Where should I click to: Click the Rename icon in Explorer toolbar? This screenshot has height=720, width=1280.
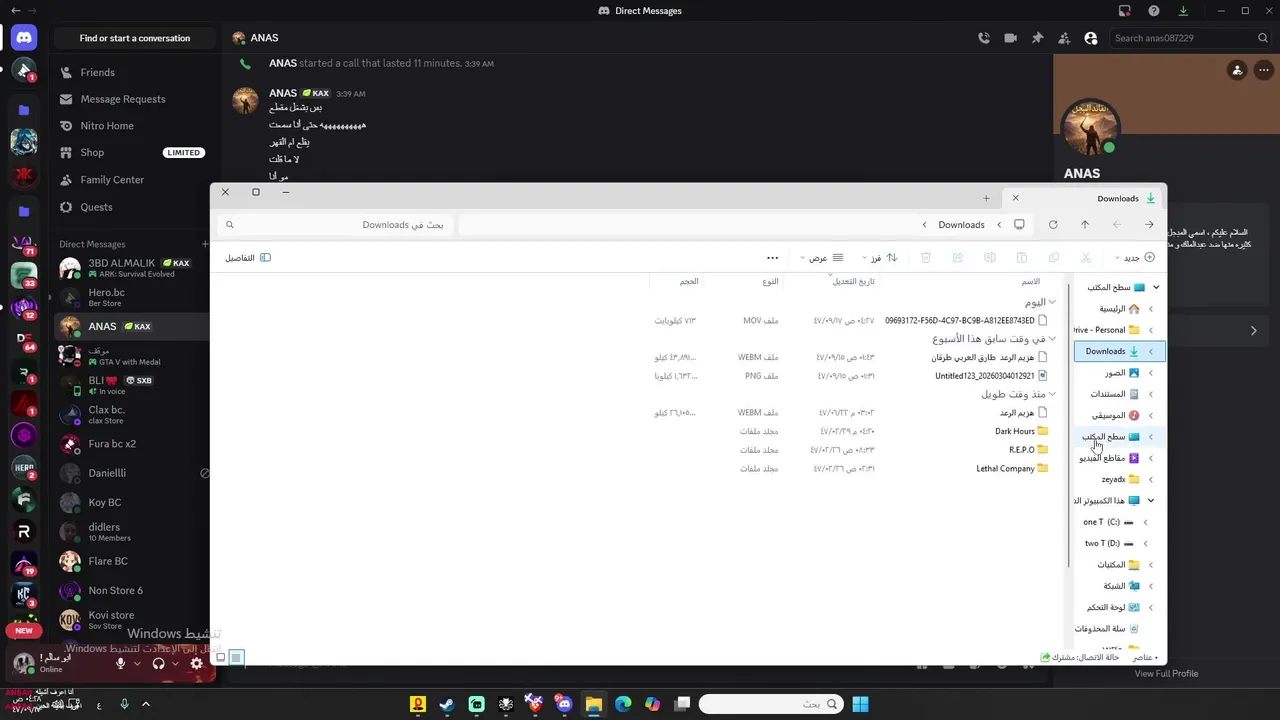[x=990, y=258]
